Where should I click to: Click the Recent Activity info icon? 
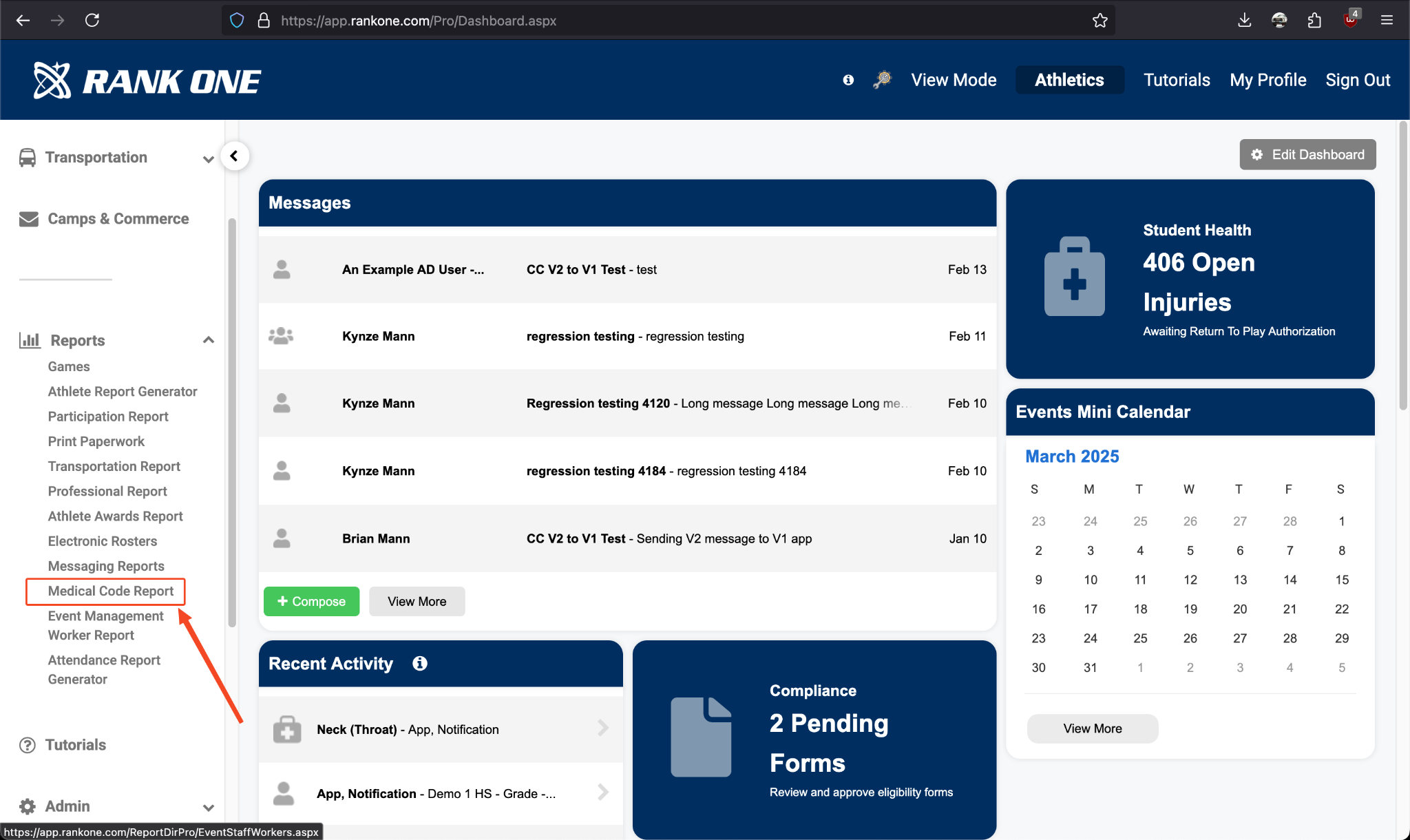(x=420, y=663)
